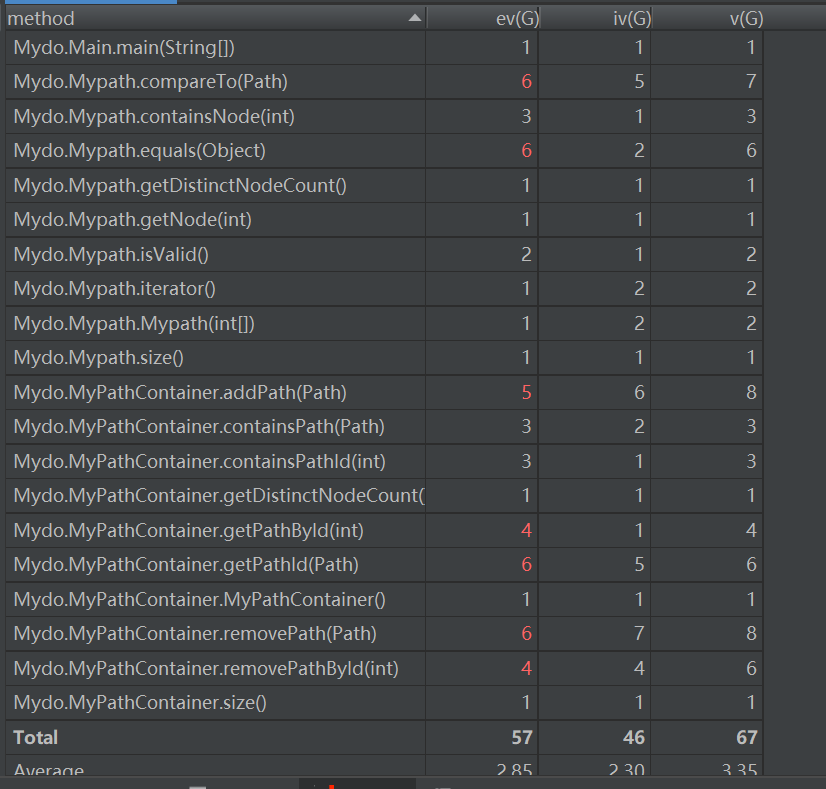
Task: Click Total ev(G) value 57
Action: tap(522, 737)
